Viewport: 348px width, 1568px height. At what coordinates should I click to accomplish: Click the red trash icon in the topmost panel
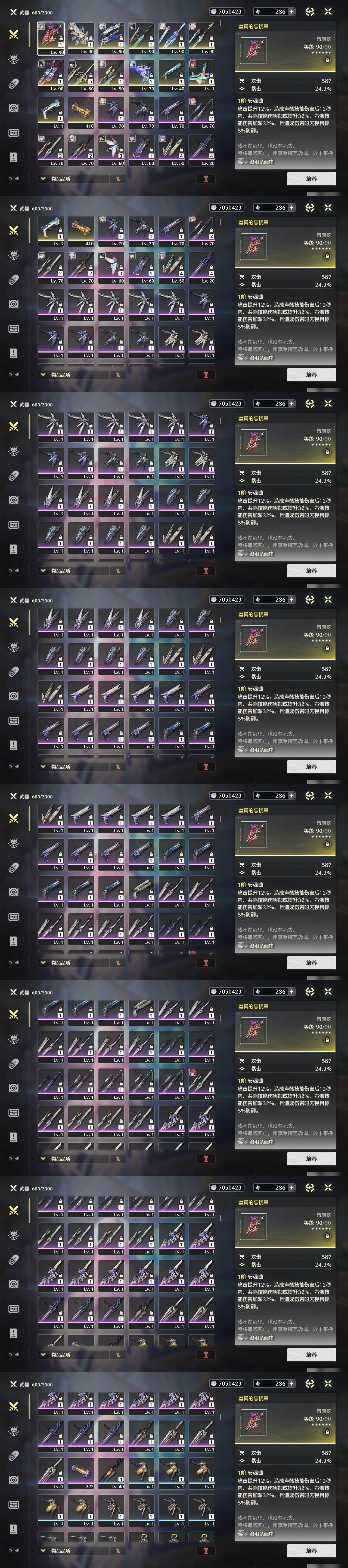coord(206,178)
